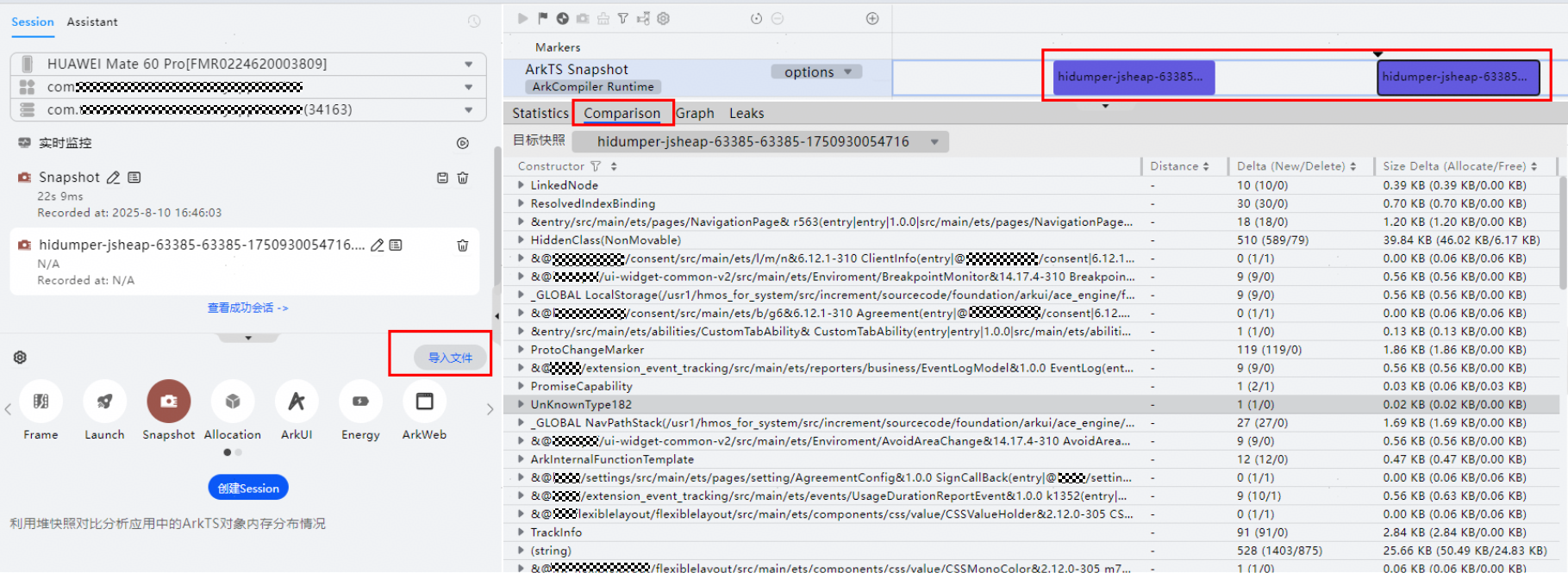Viewport: 1568px width, 573px height.
Task: Open the filter funnel in the top toolbar
Action: click(x=622, y=18)
